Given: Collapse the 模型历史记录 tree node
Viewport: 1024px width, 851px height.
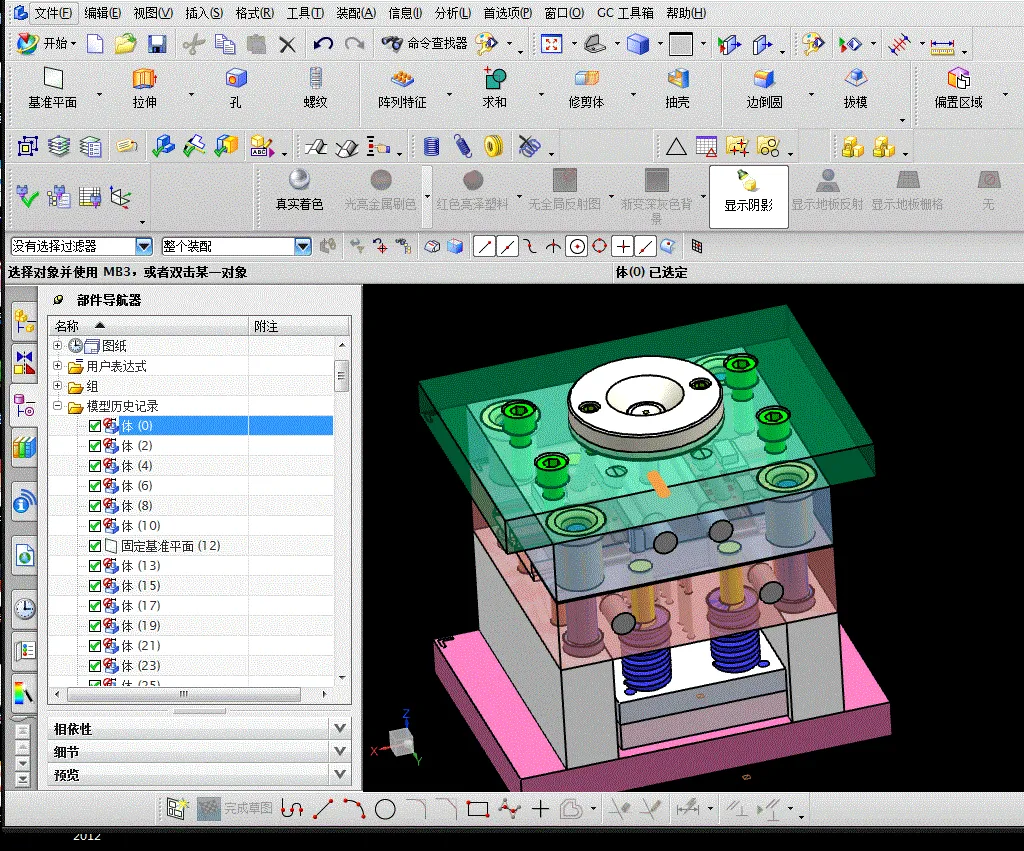Looking at the screenshot, I should [57, 406].
